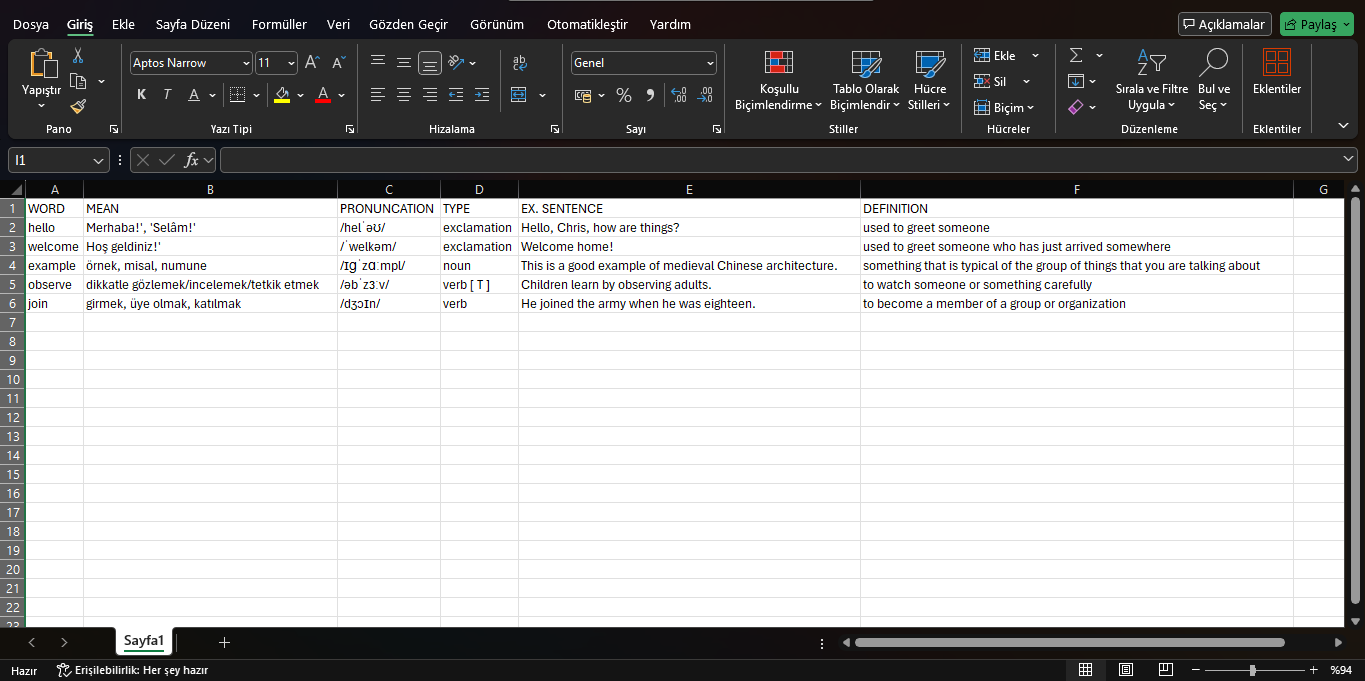
Task: Click the AutoSum sigma icon
Action: coord(1076,56)
